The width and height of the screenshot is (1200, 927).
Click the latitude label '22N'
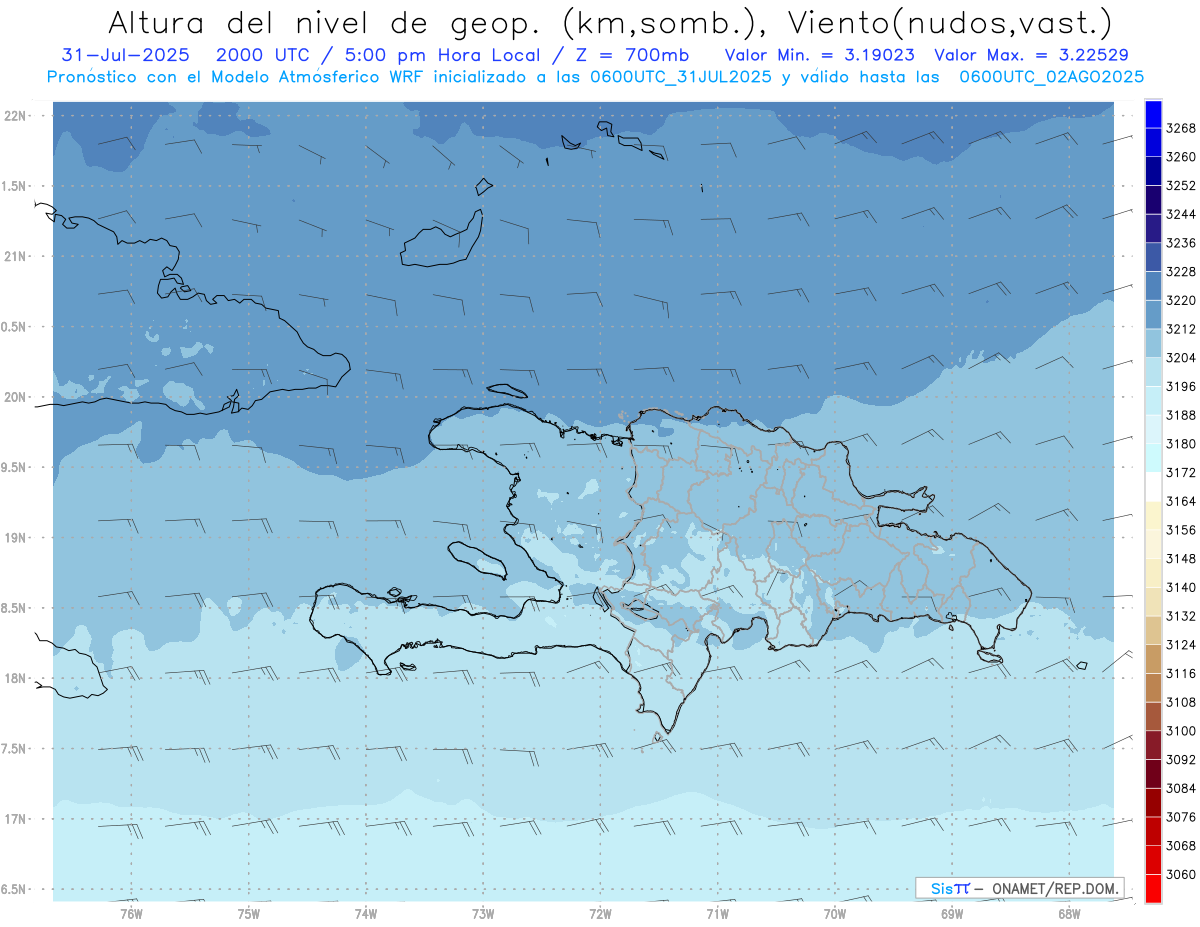pos(16,116)
